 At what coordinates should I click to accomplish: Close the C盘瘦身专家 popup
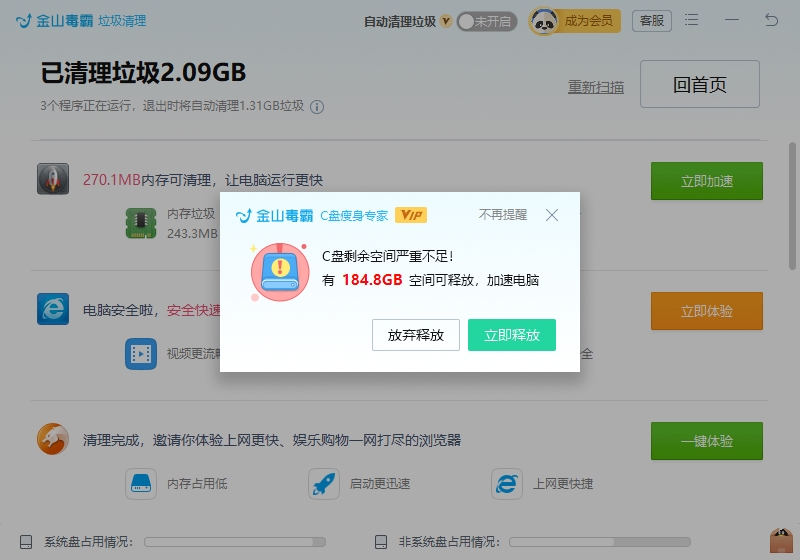(x=552, y=215)
